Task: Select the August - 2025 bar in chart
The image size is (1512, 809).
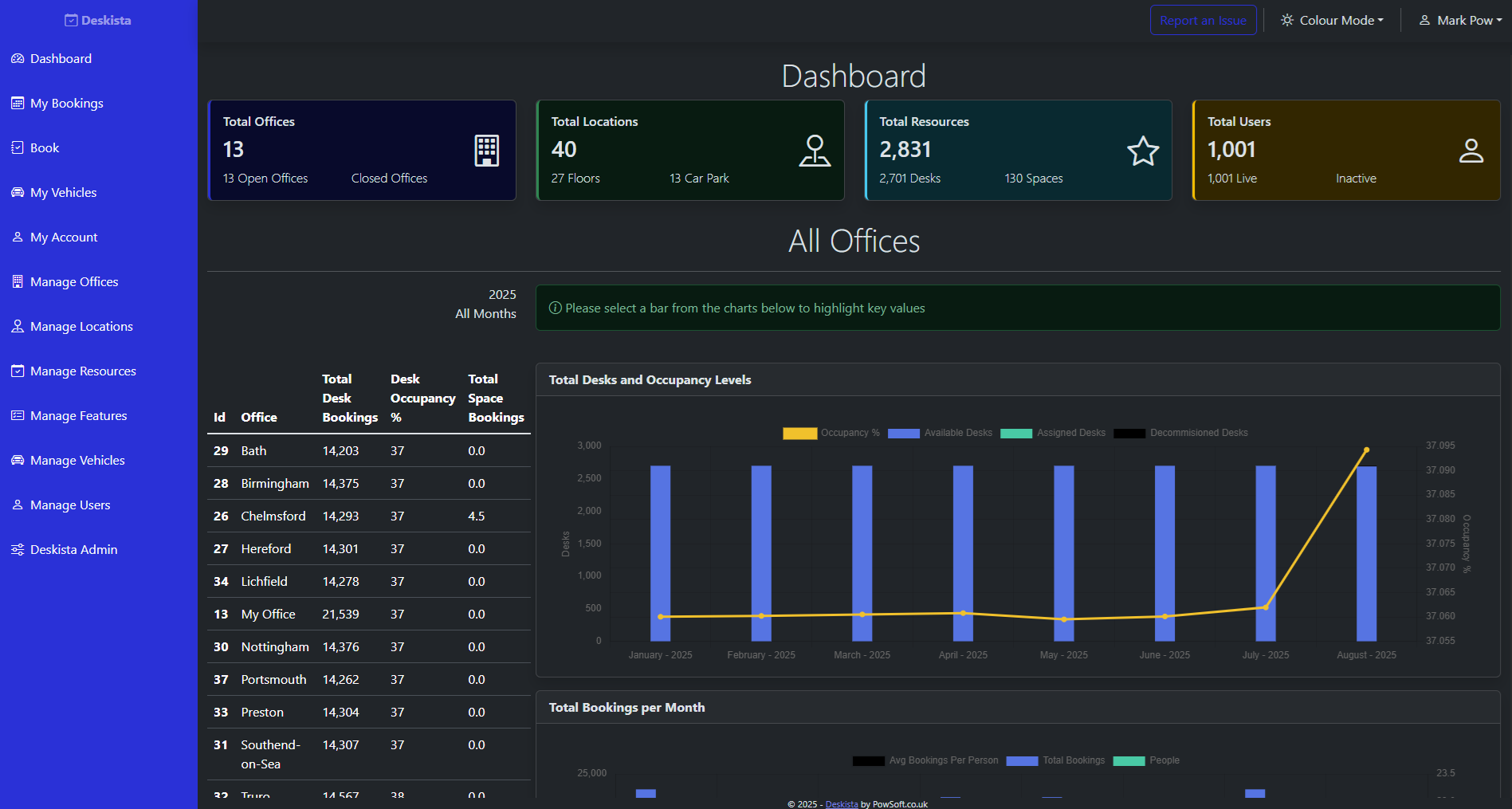Action: [1366, 553]
